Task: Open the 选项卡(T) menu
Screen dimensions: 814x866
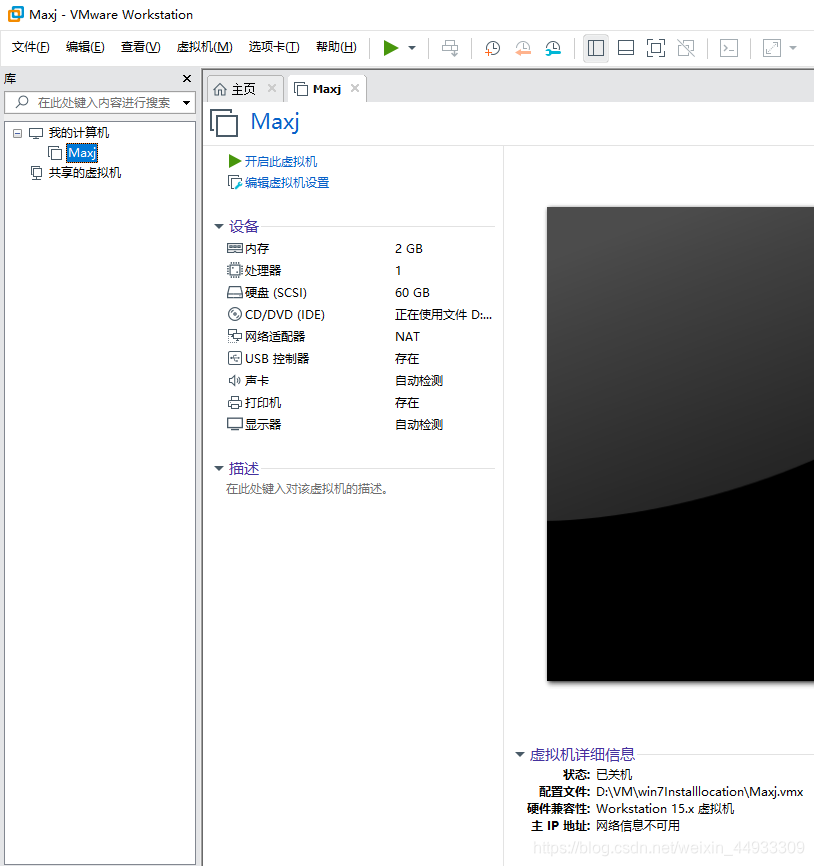Action: point(274,47)
